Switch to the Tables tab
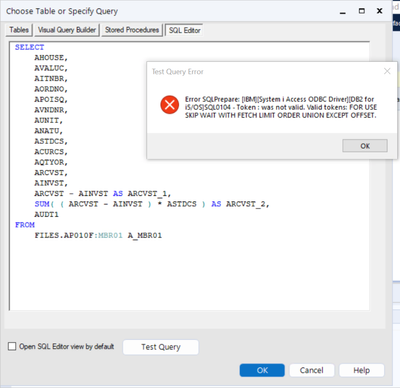The image size is (400, 388). point(19,30)
